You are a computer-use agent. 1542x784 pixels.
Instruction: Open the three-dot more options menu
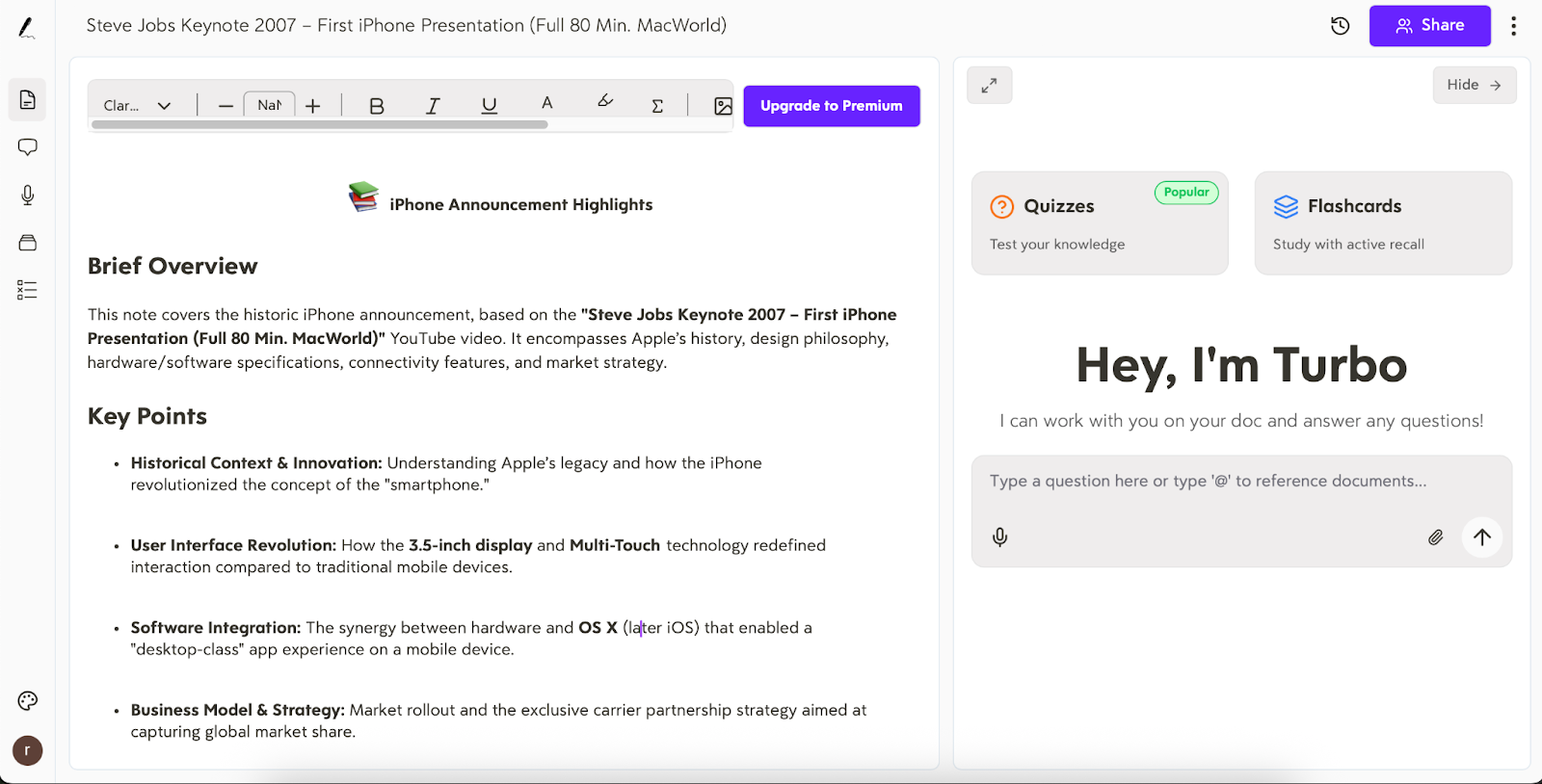pos(1513,26)
